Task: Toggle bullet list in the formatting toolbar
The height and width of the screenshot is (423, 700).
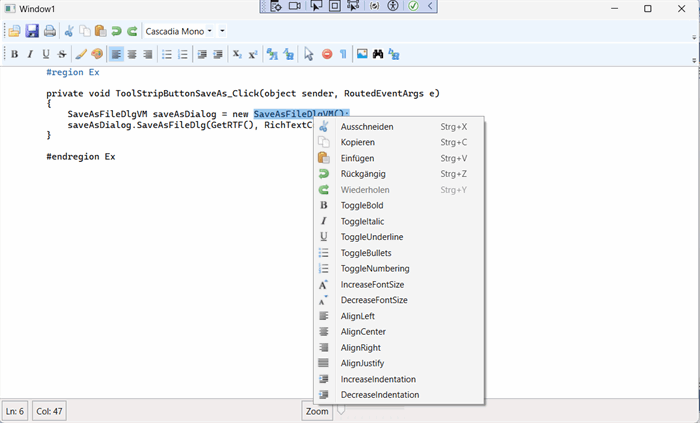Action: coord(167,54)
